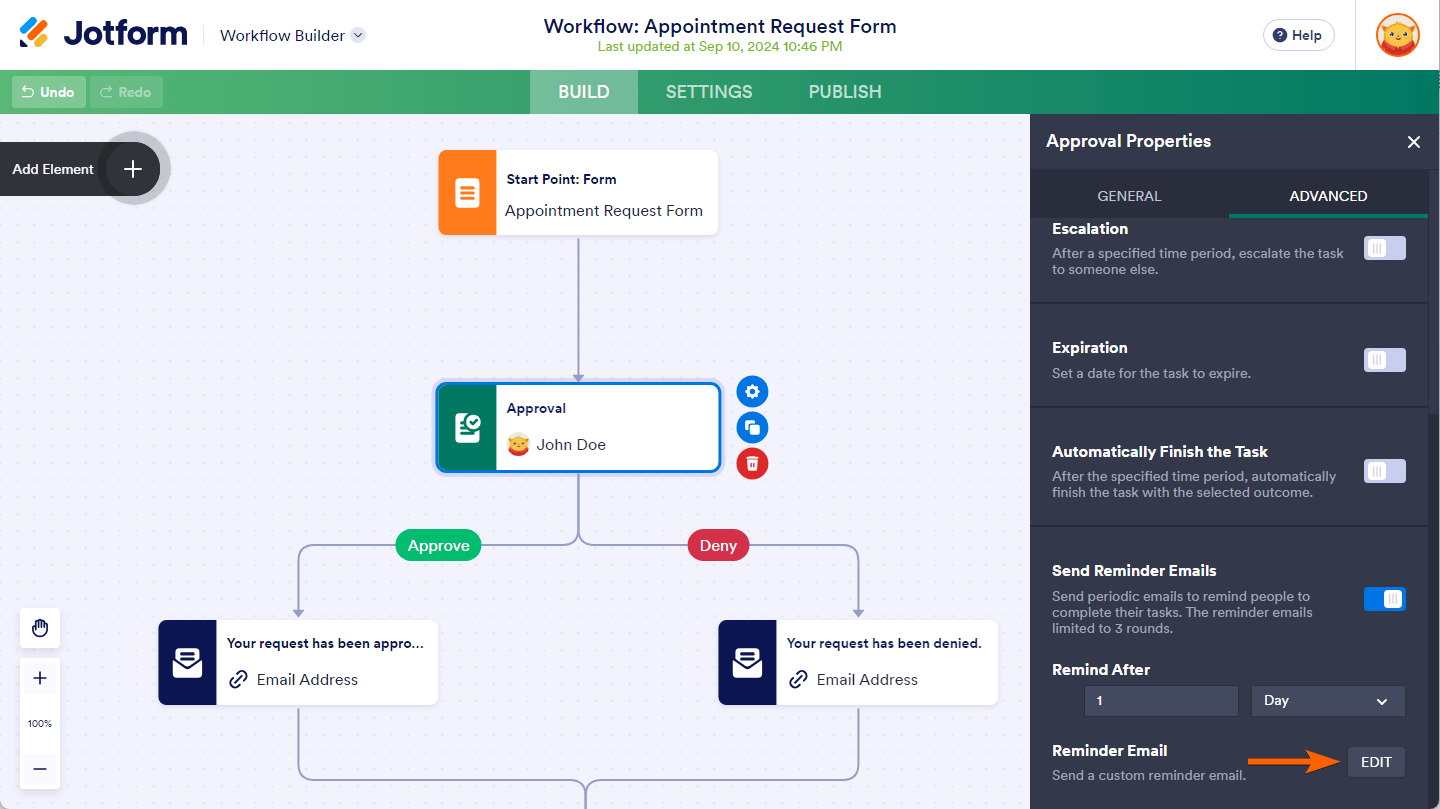Edit the Reminder Email
Screen dimensions: 1440x809
pyautogui.click(x=1376, y=762)
